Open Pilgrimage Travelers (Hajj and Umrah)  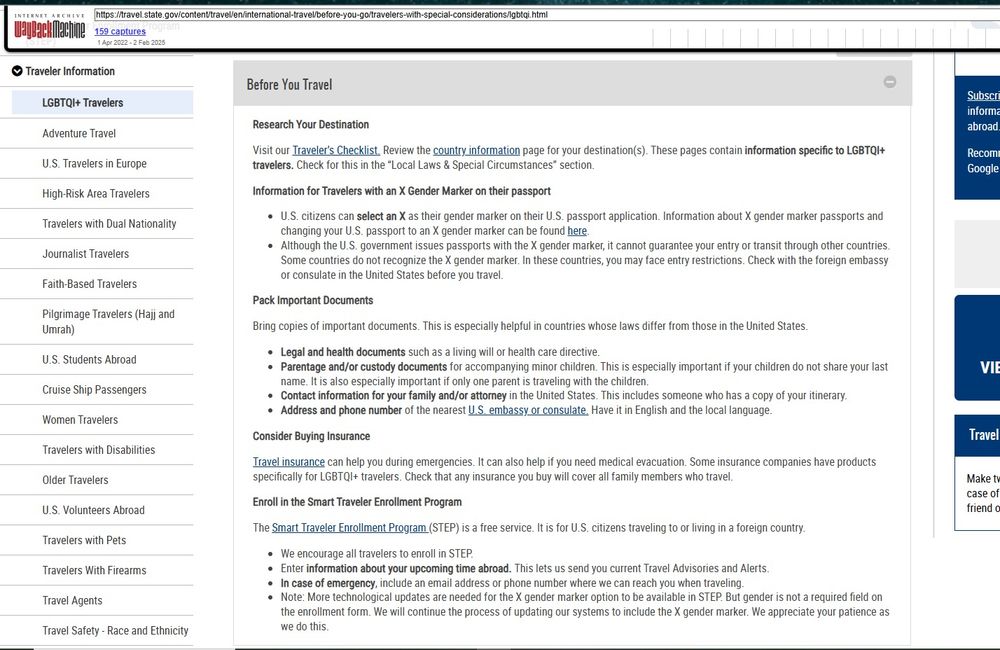(108, 321)
